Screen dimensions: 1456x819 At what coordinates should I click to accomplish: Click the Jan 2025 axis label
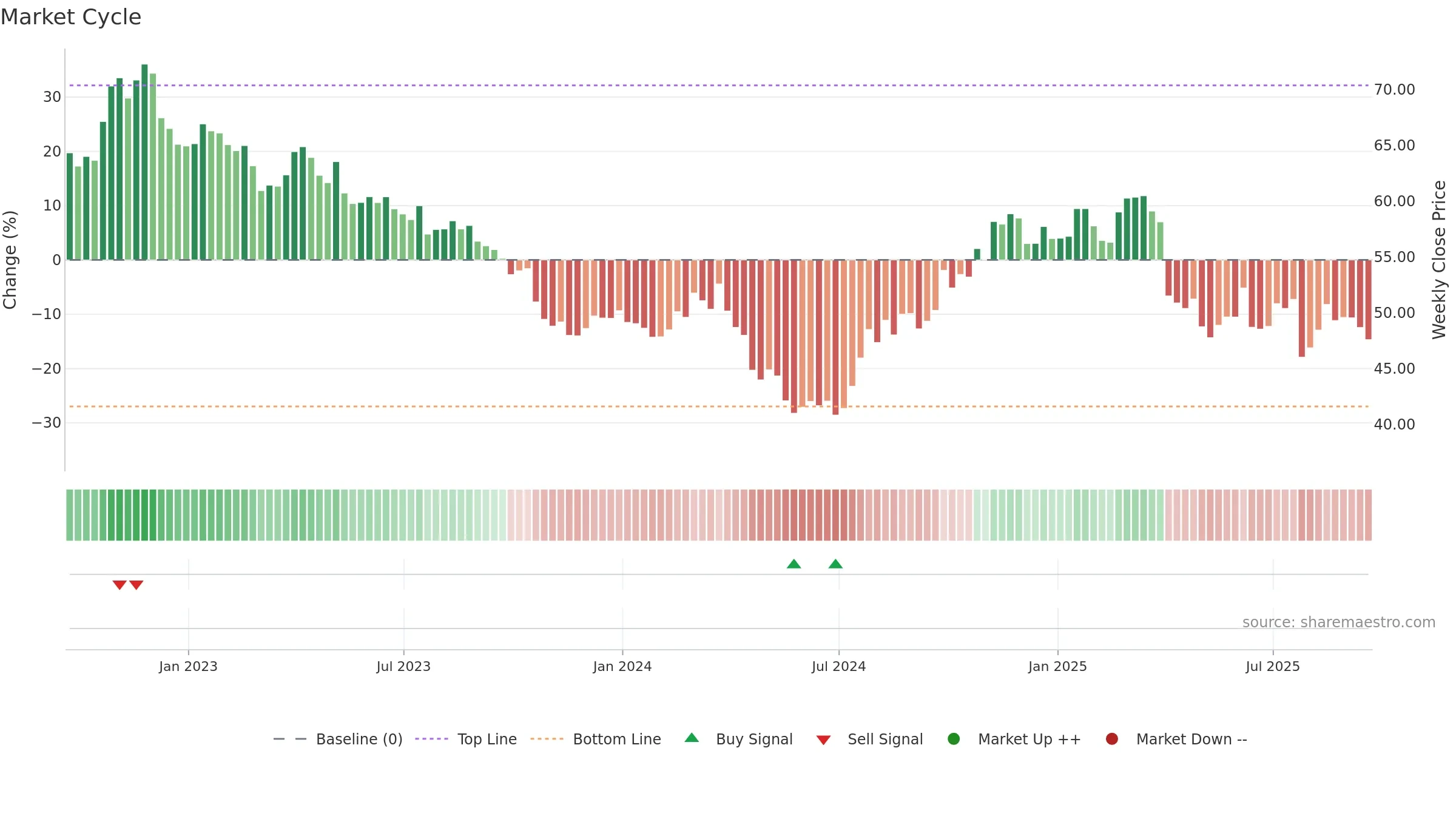coord(1057,666)
